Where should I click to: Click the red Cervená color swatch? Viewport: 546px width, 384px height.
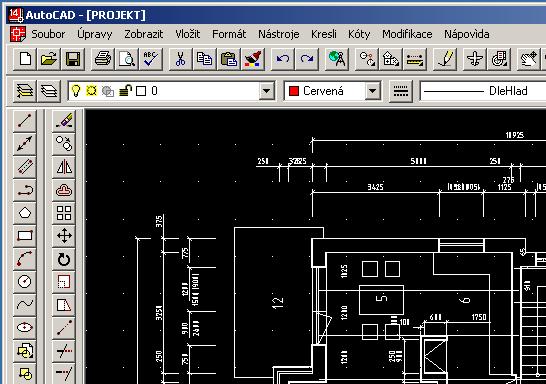pyautogui.click(x=294, y=91)
